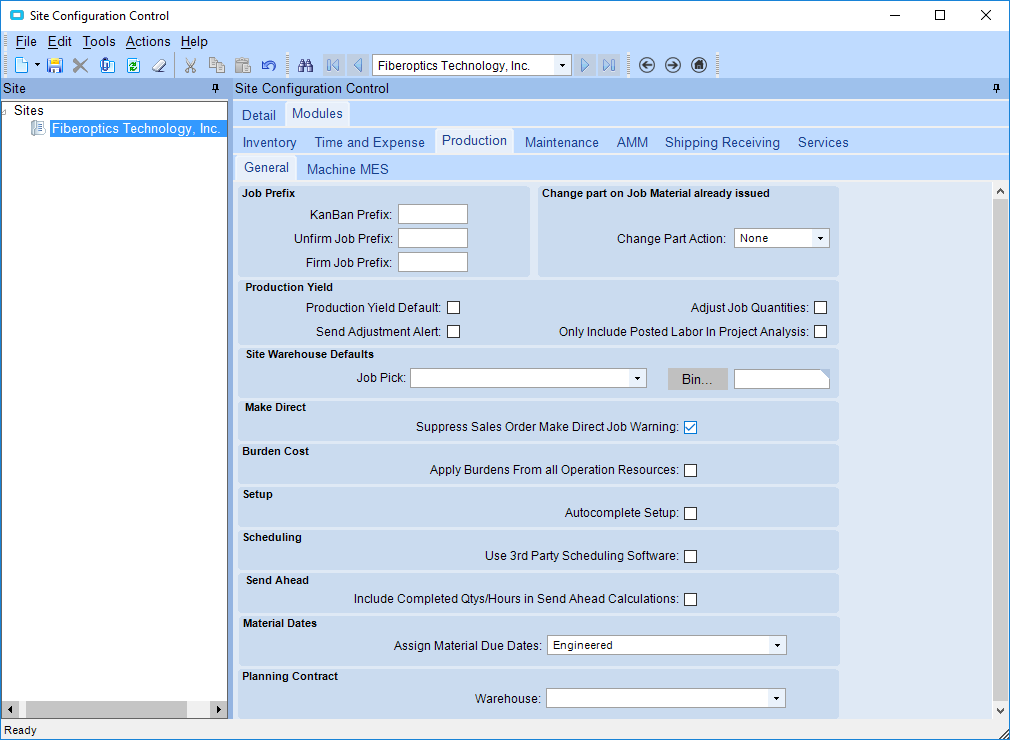Click the Back circle arrow icon
This screenshot has width=1010, height=740.
click(647, 65)
